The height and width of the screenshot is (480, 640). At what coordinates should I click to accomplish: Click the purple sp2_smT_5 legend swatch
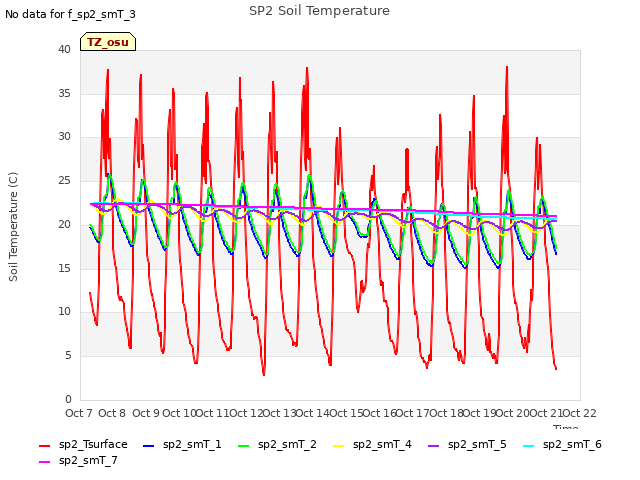[433, 446]
